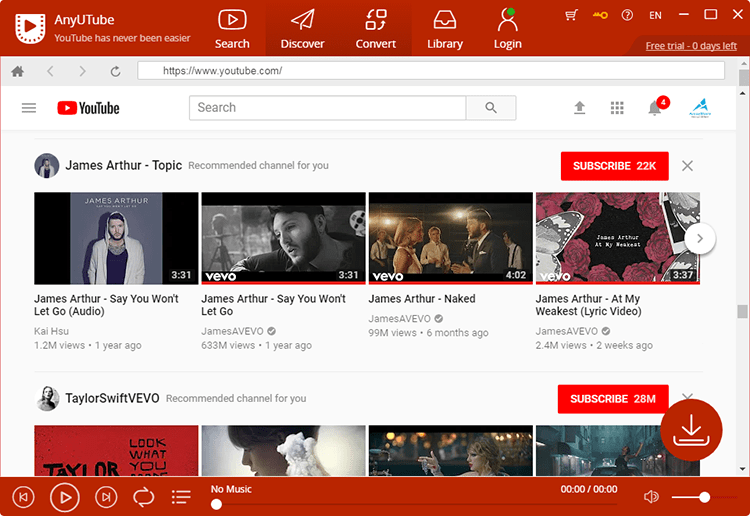This screenshot has width=750, height=516.
Task: Open the James Arthur - Naked thumbnail
Action: [x=450, y=238]
